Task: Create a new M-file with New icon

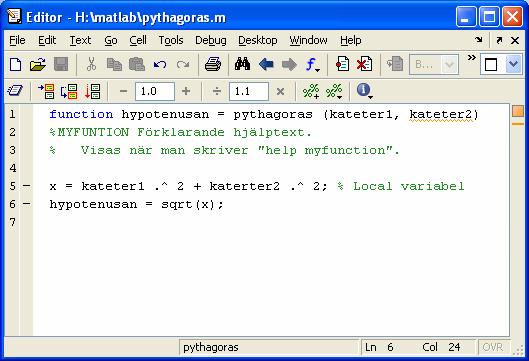Action: 15,64
